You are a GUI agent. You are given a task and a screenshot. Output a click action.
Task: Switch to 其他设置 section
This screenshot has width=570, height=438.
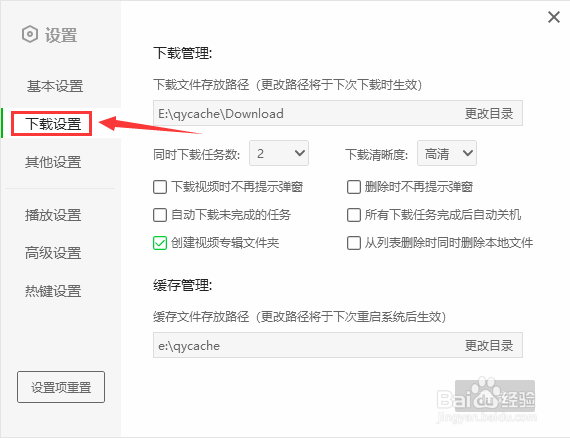pyautogui.click(x=53, y=162)
